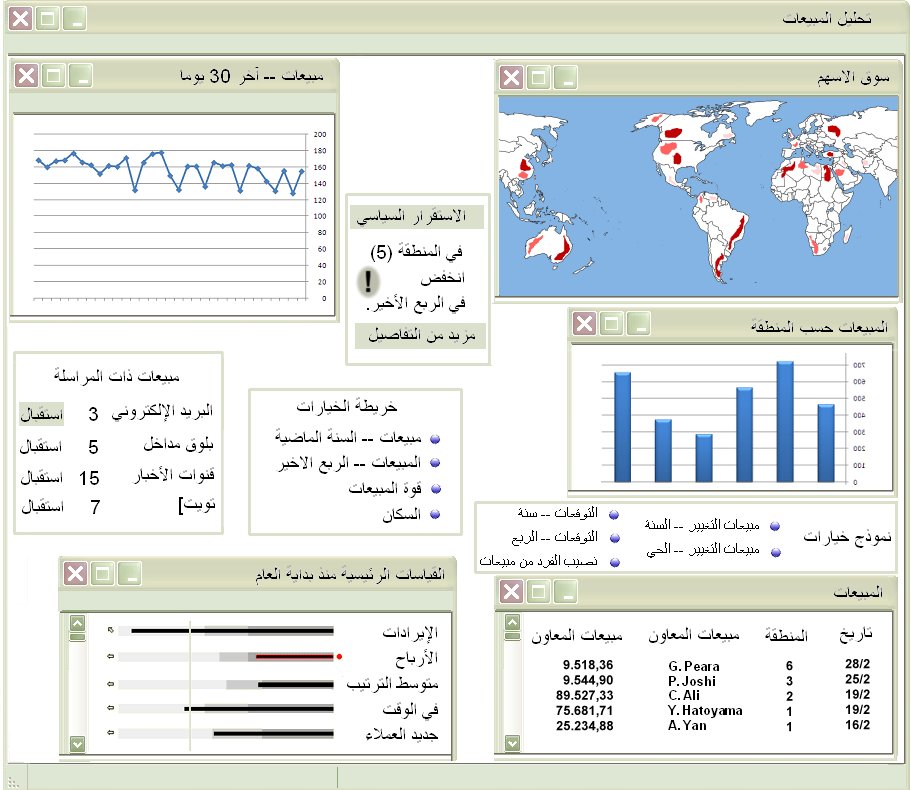Maximize the القياسات الرئيسية panel
The height and width of the screenshot is (790, 911).
(x=101, y=573)
